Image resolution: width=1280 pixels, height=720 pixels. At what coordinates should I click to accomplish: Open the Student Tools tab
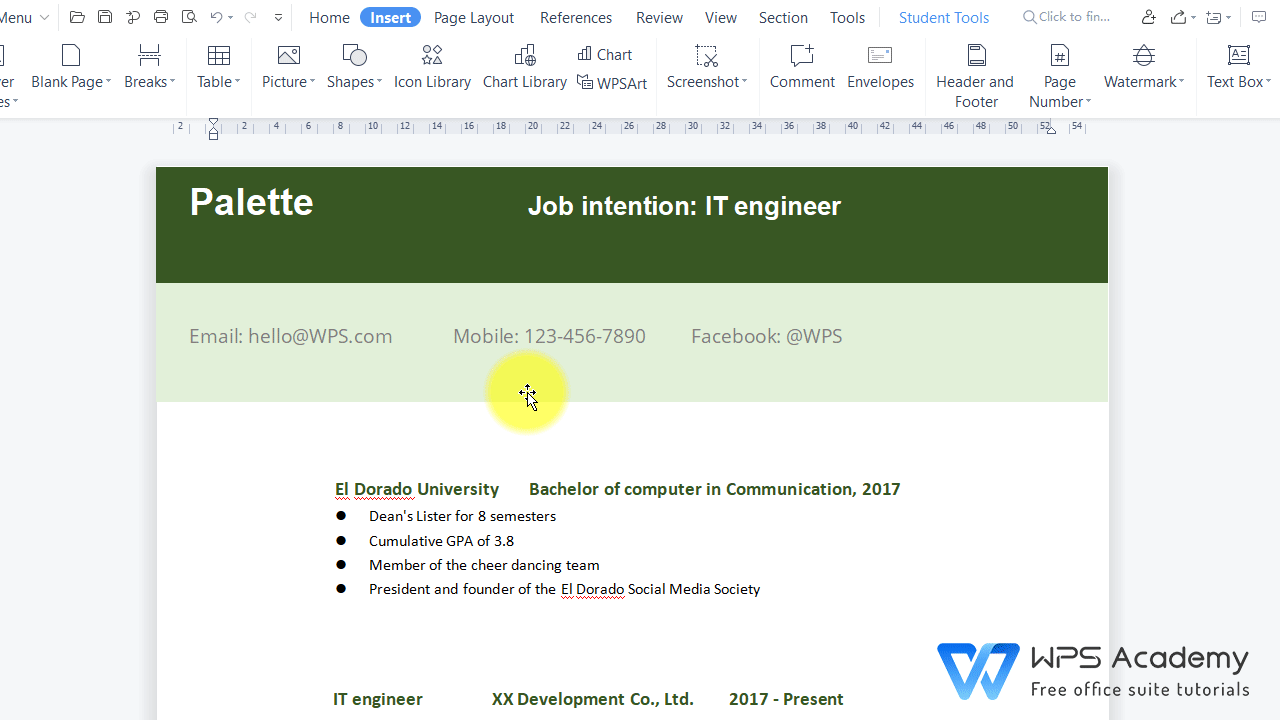[x=944, y=17]
